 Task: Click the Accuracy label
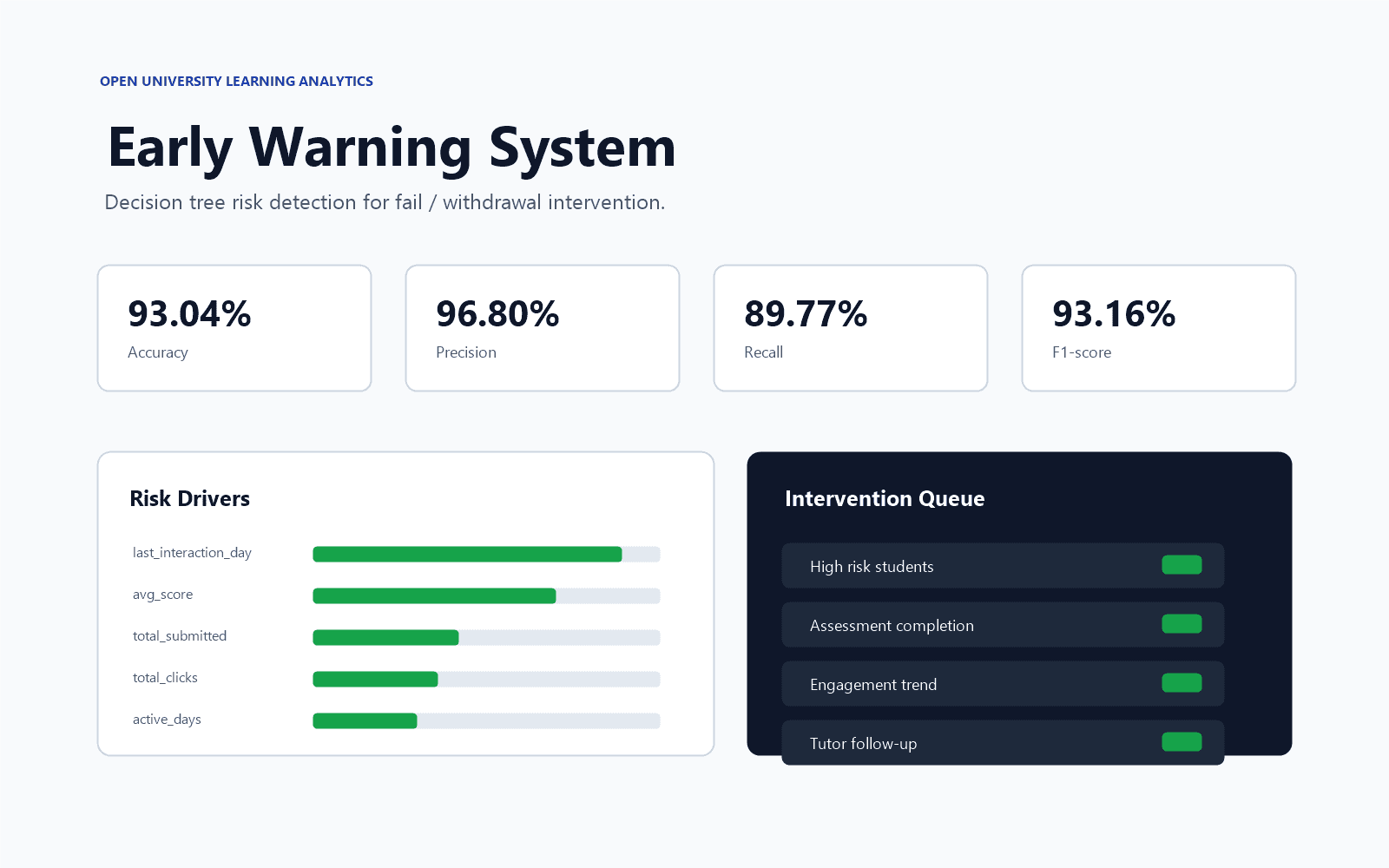pyautogui.click(x=158, y=352)
